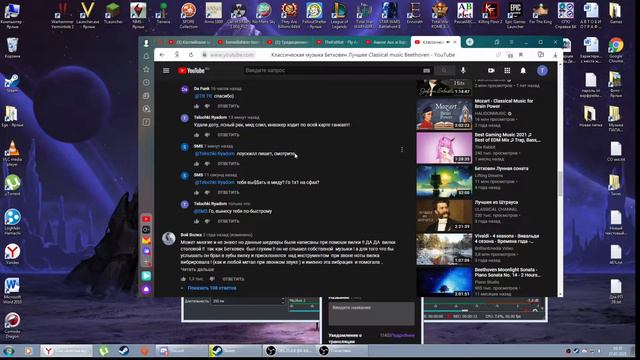Open VLC media player desktop icon

point(13,153)
